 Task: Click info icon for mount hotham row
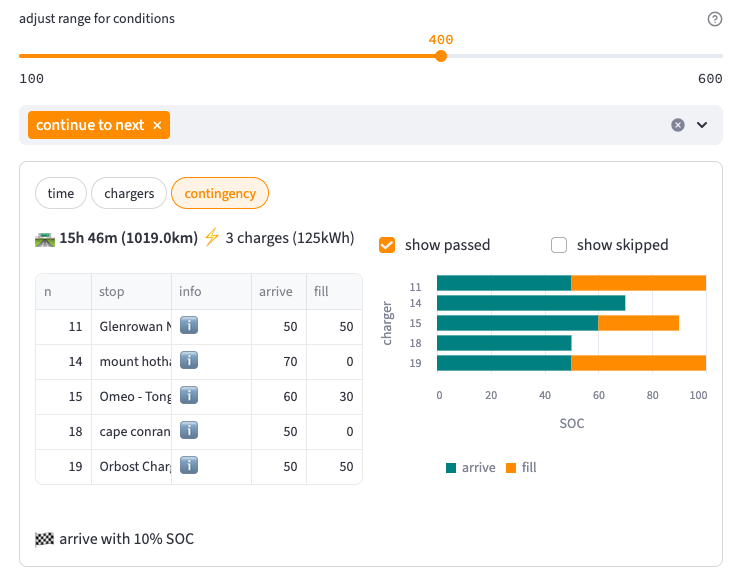coord(188,361)
